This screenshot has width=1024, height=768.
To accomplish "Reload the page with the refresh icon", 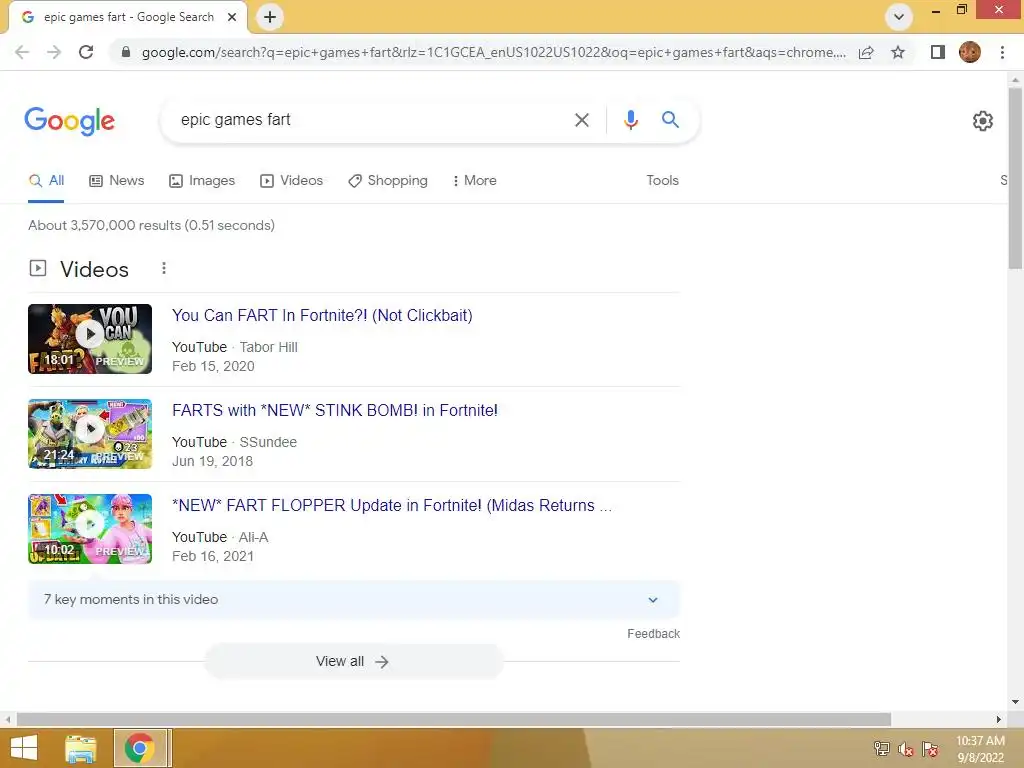I will point(86,52).
